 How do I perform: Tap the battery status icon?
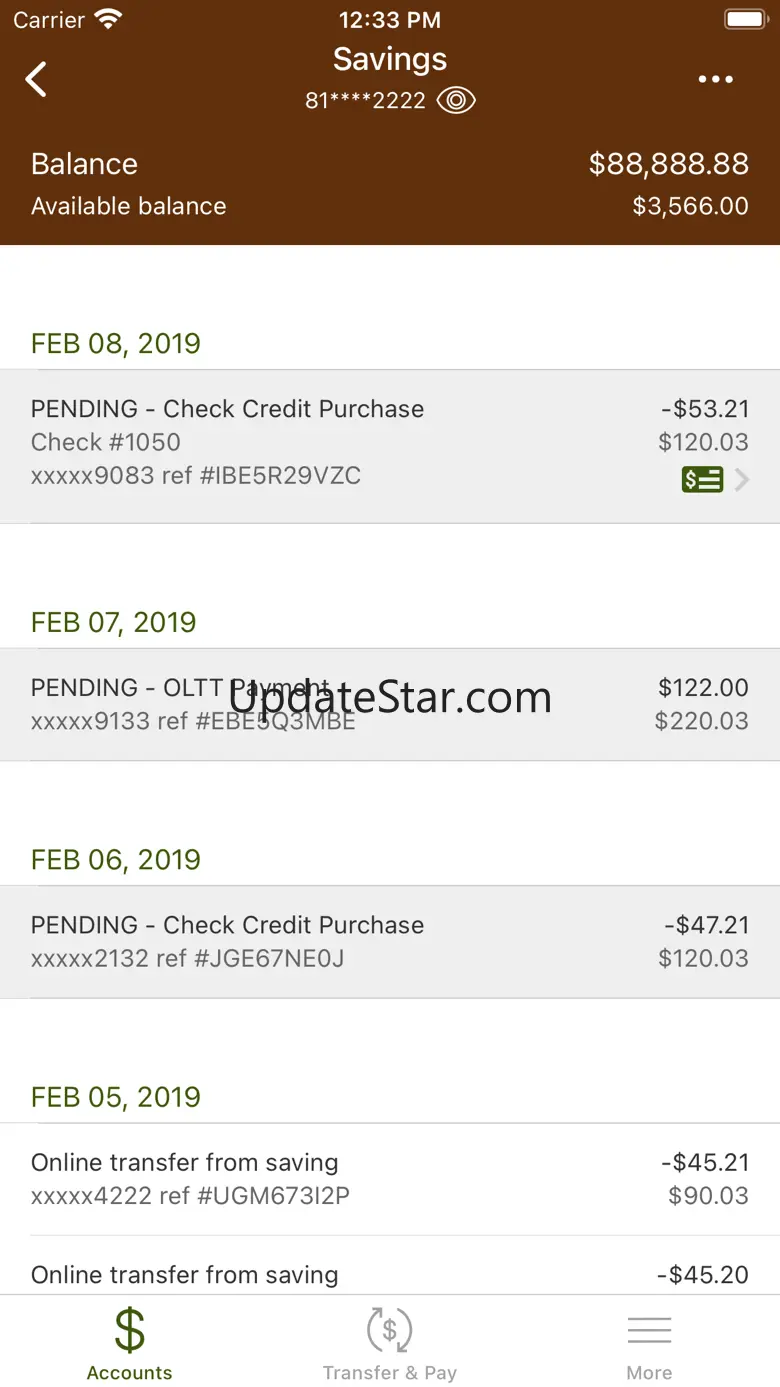tap(744, 19)
